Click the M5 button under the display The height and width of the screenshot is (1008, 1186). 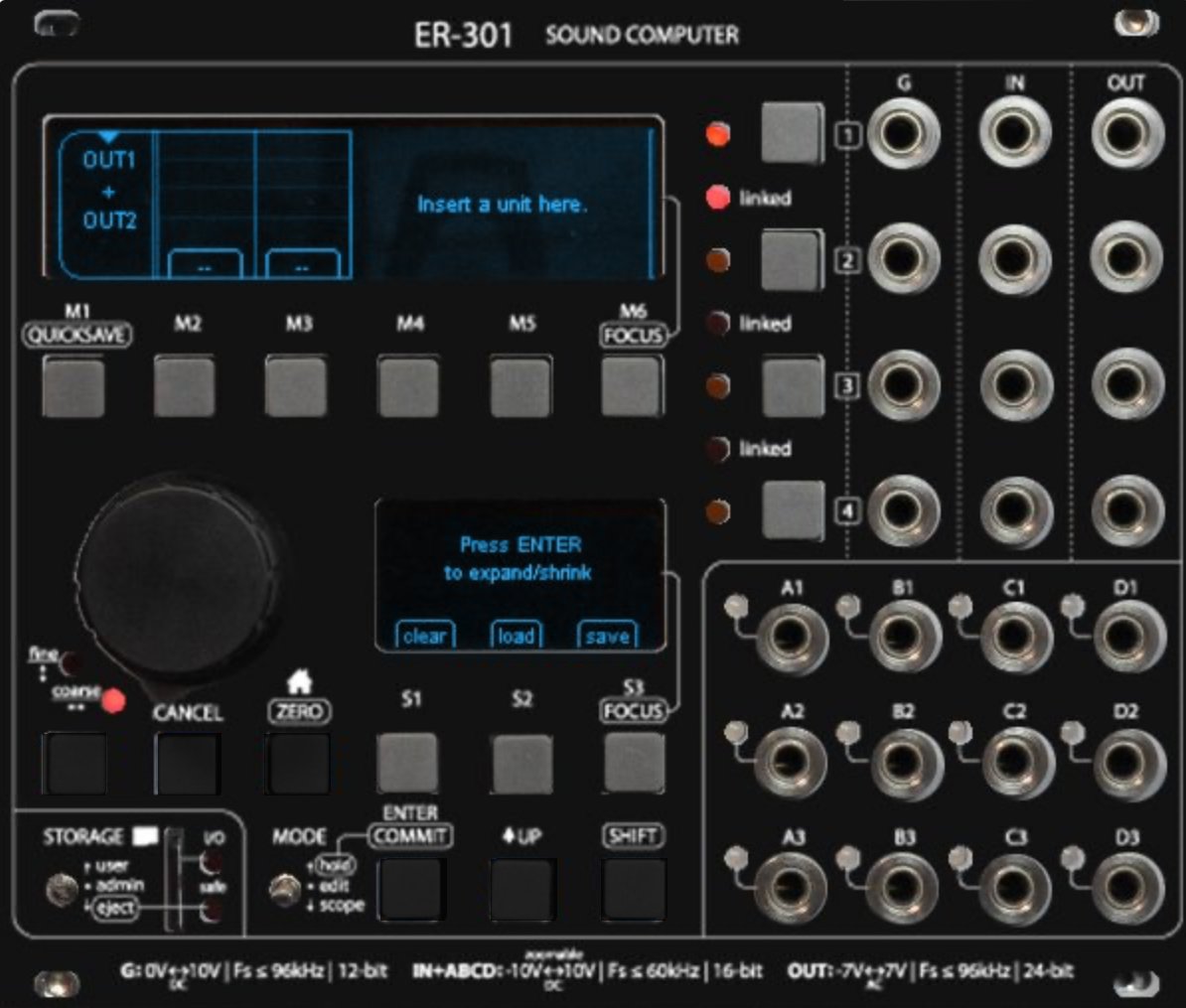pos(520,387)
